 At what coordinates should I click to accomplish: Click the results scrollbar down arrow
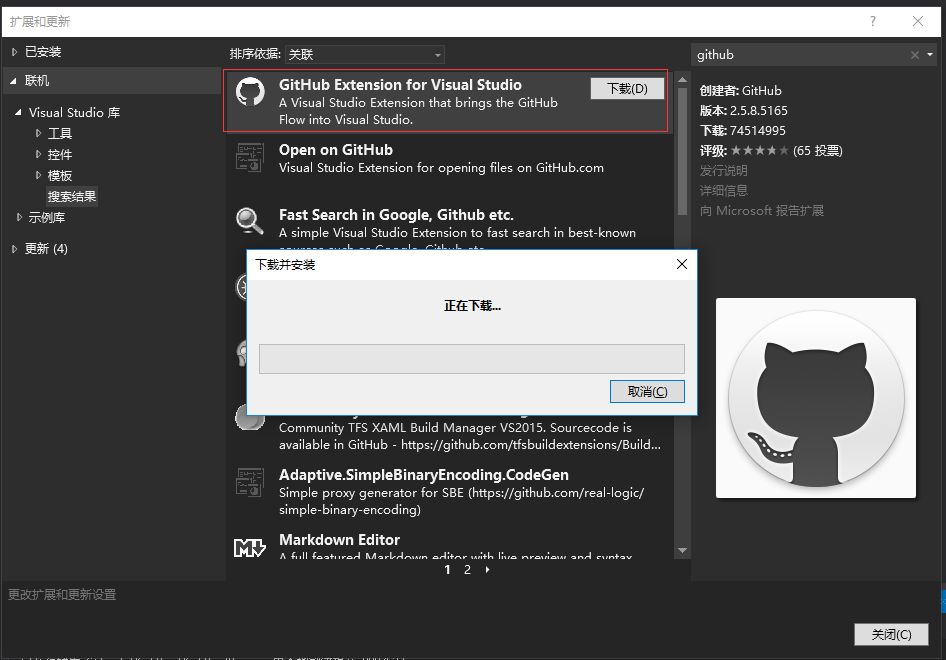682,550
